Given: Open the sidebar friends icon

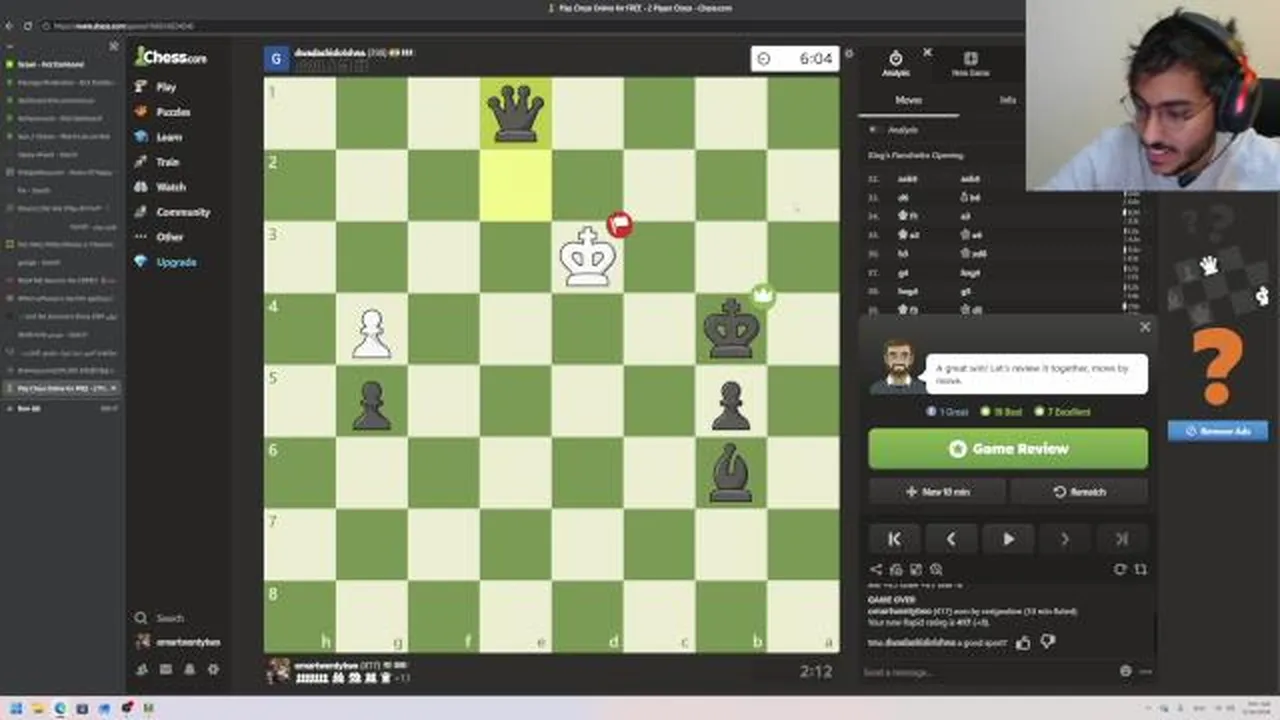Looking at the screenshot, I should click(142, 669).
